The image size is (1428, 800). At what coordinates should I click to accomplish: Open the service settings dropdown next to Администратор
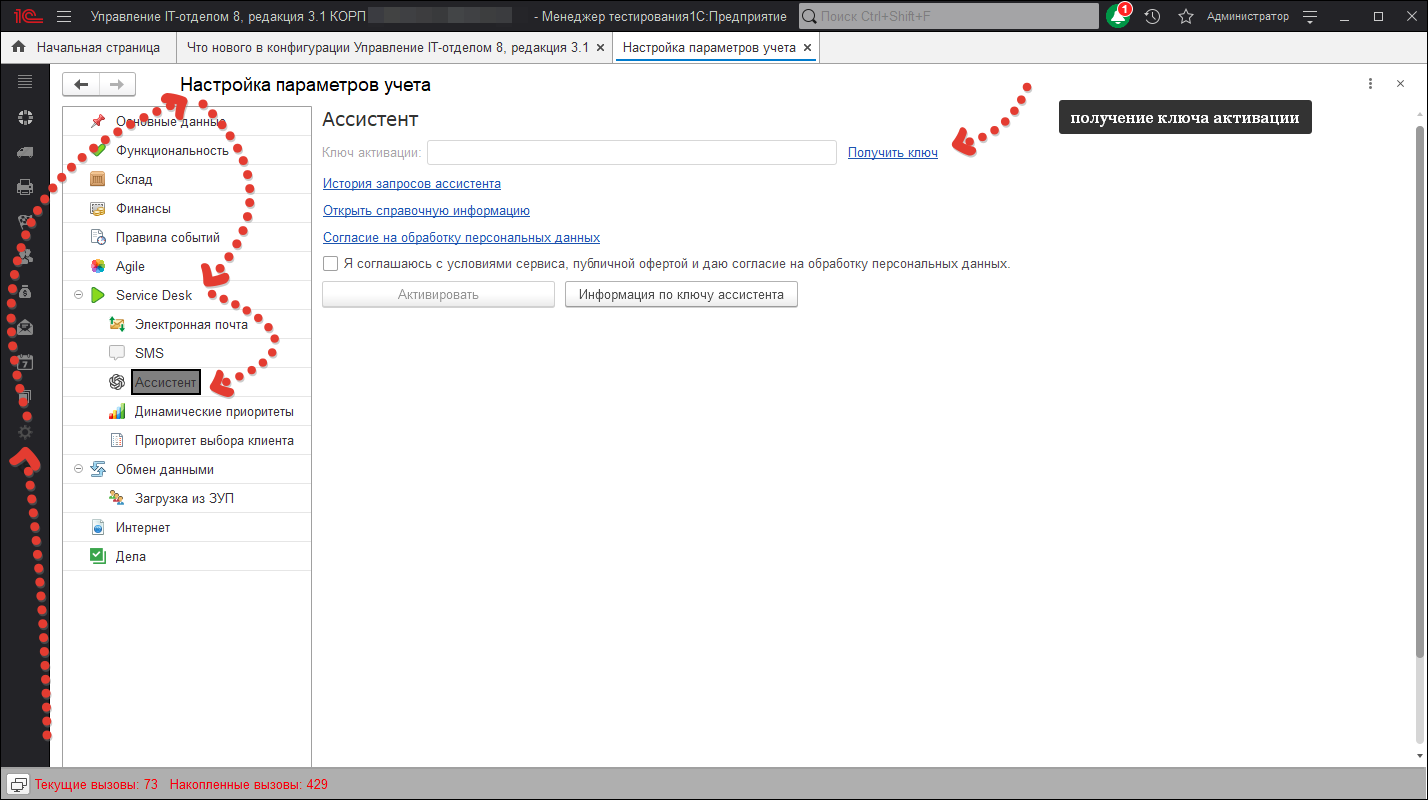[1311, 17]
